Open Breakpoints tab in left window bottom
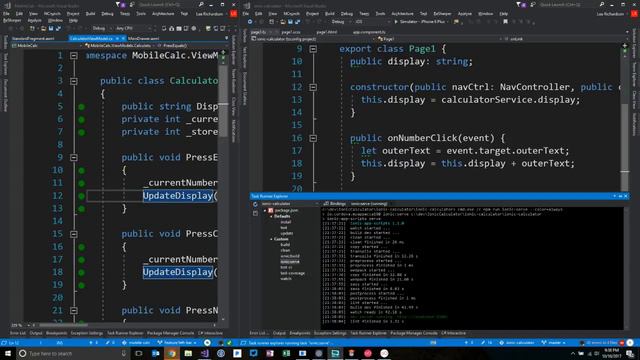The width and height of the screenshot is (640, 360). 56,333
